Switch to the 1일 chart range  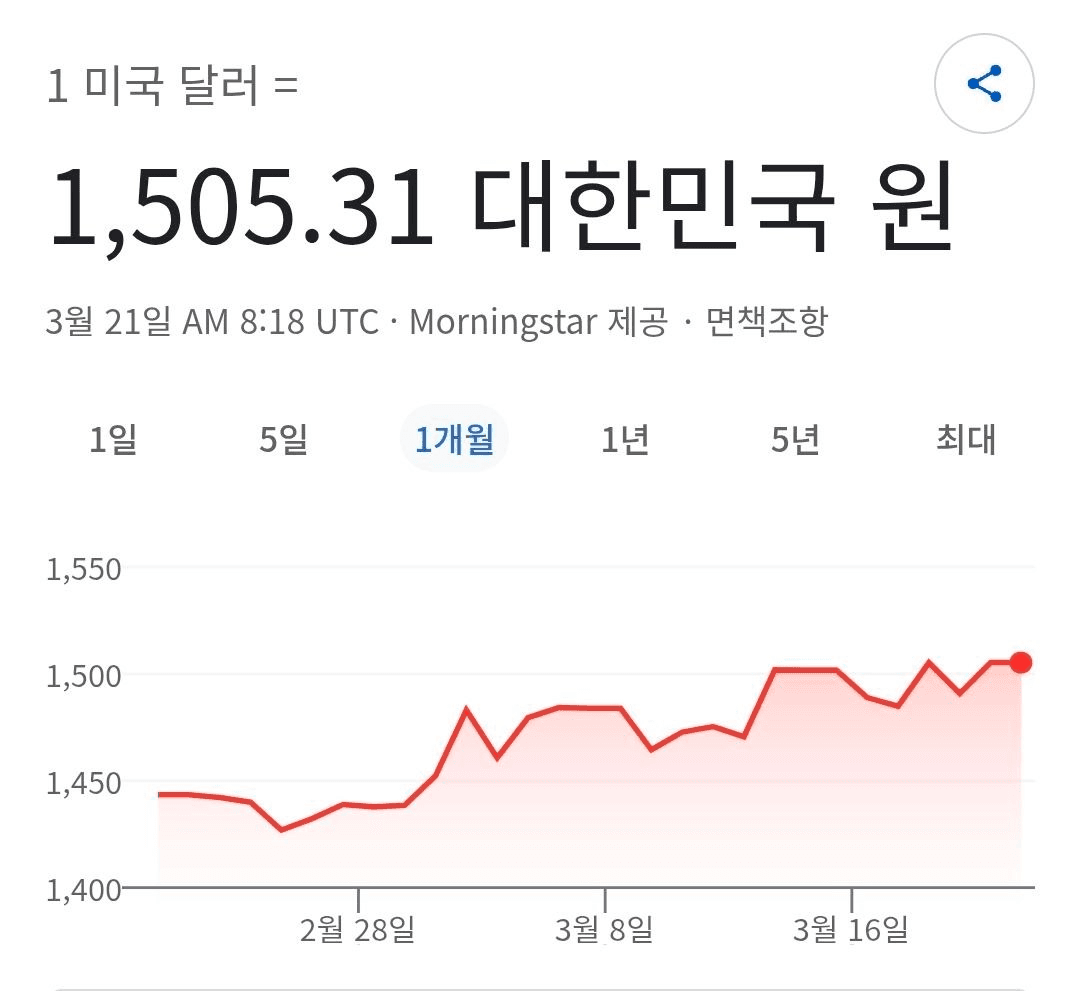[x=113, y=439]
